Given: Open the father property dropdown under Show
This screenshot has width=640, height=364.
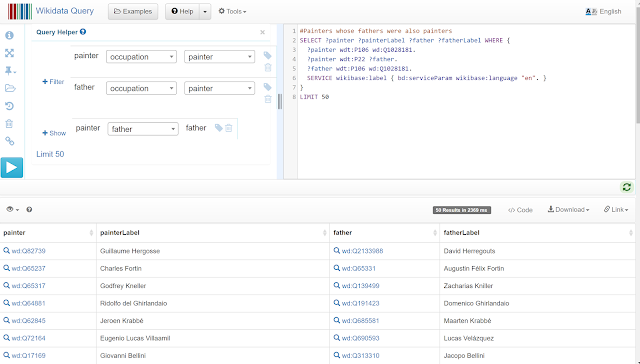Looking at the screenshot, I should [x=143, y=129].
